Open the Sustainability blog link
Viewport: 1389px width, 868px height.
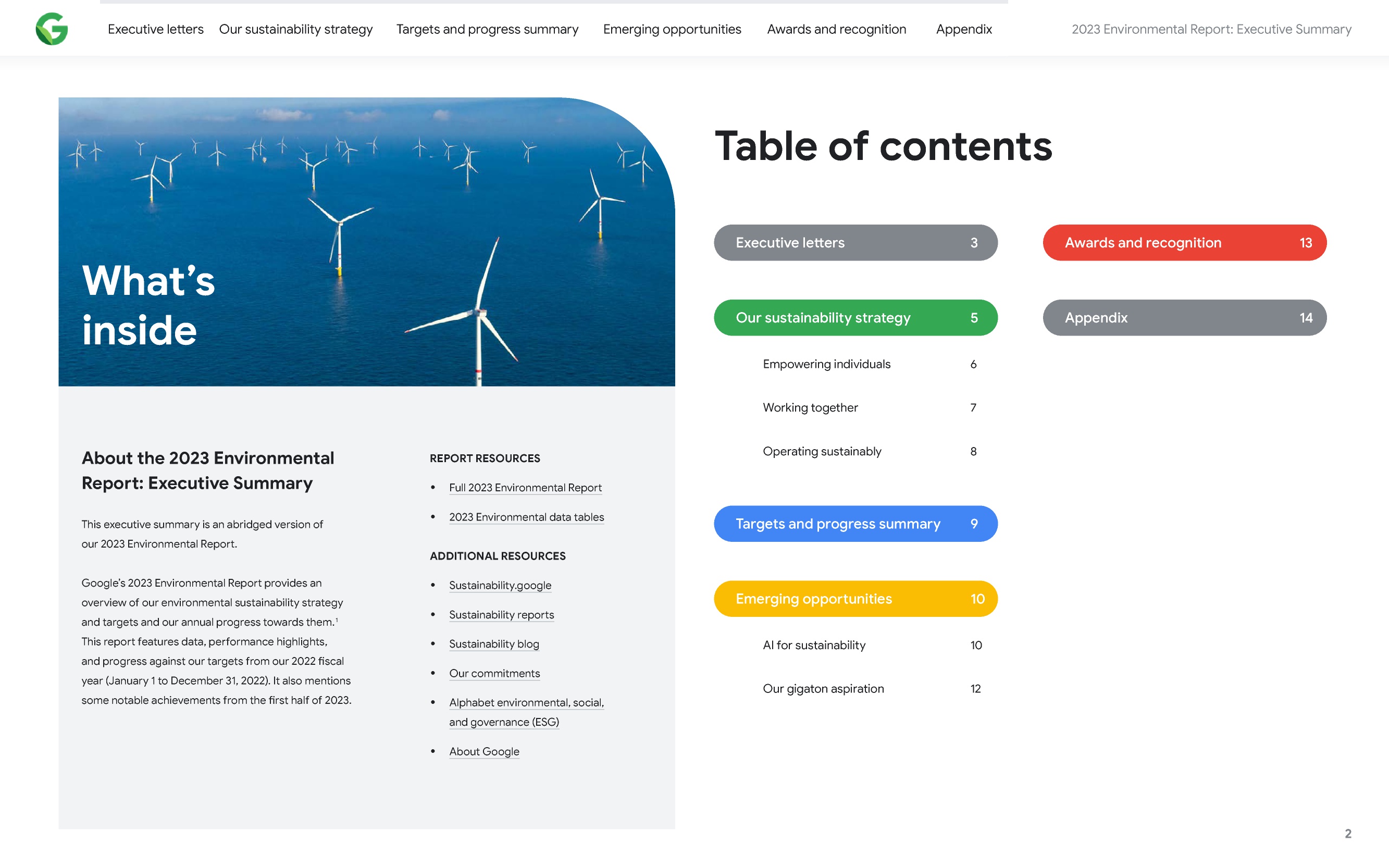pyautogui.click(x=493, y=644)
